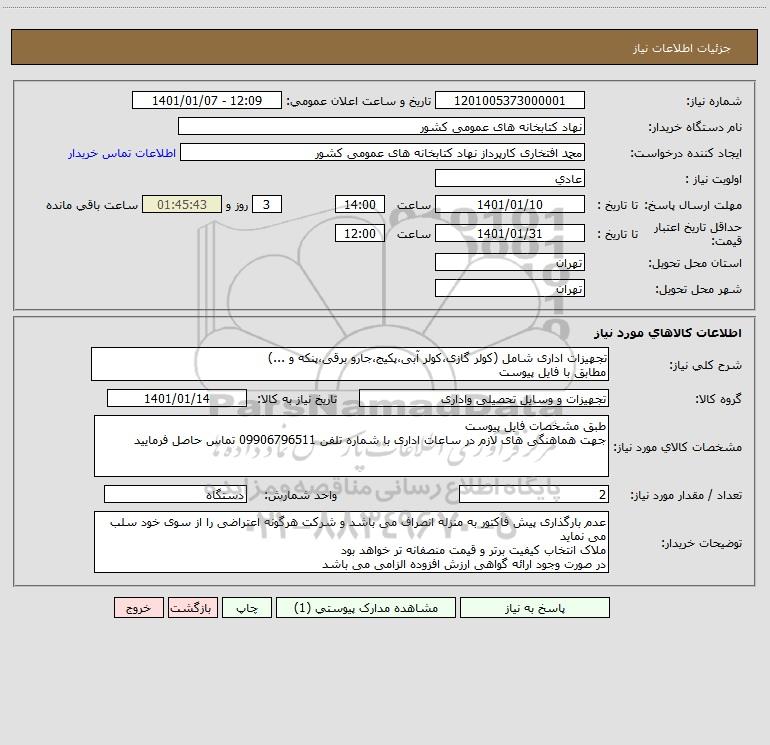The image size is (770, 745).
Task: Select the شماره نیاز field 1201005373000001
Action: (x=510, y=100)
